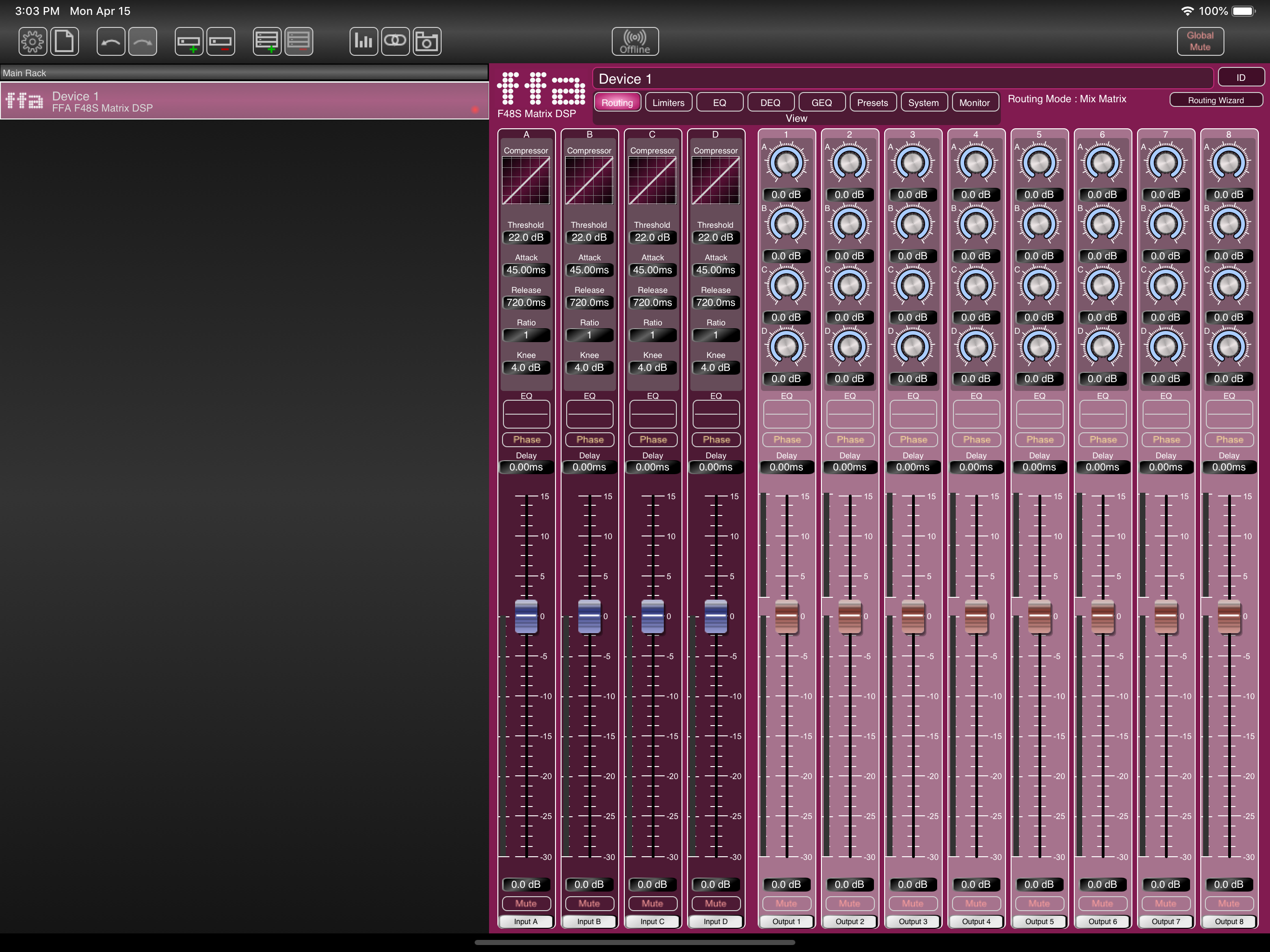Switch to the GEQ tab

pyautogui.click(x=821, y=103)
